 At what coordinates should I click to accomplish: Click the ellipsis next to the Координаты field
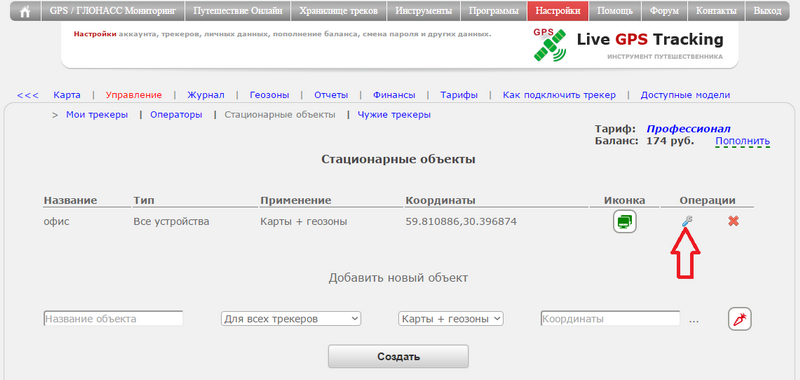pos(694,320)
